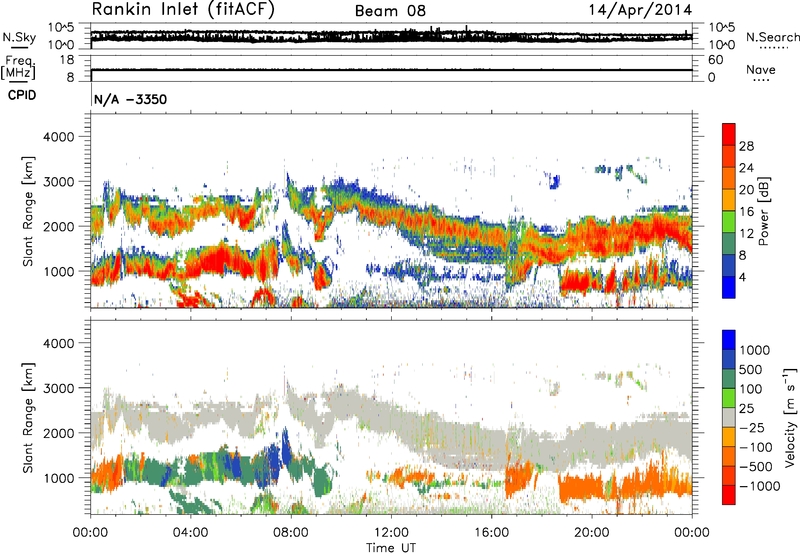Click the '10^5' left noise axis value
This screenshot has height=554, width=800.
[x=61, y=28]
